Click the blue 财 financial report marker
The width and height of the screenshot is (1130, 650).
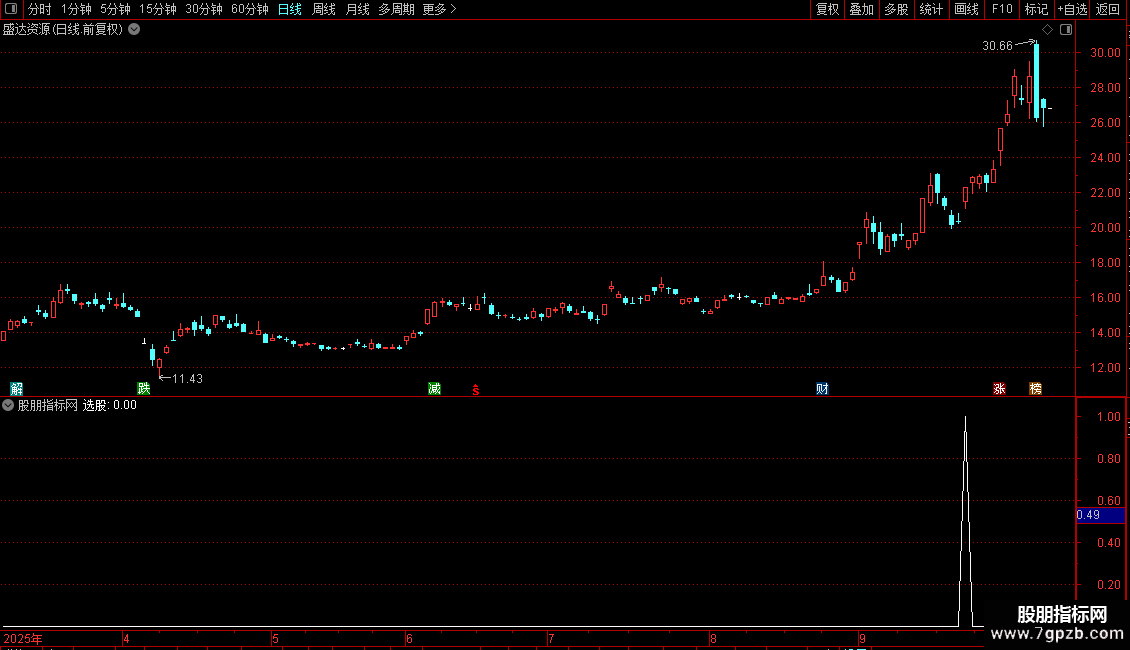click(x=822, y=389)
